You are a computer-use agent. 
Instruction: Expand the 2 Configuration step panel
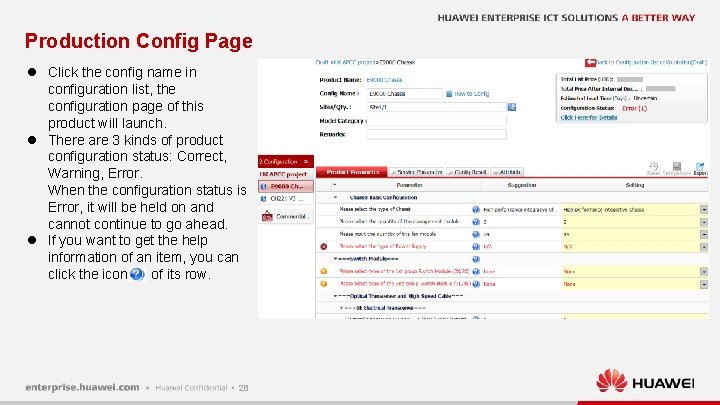click(x=286, y=162)
